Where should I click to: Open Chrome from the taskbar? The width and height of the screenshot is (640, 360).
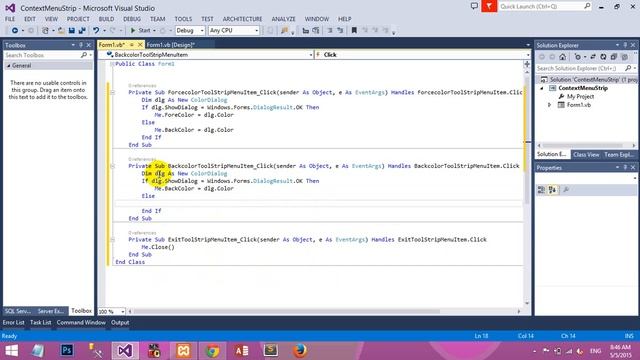pos(212,351)
